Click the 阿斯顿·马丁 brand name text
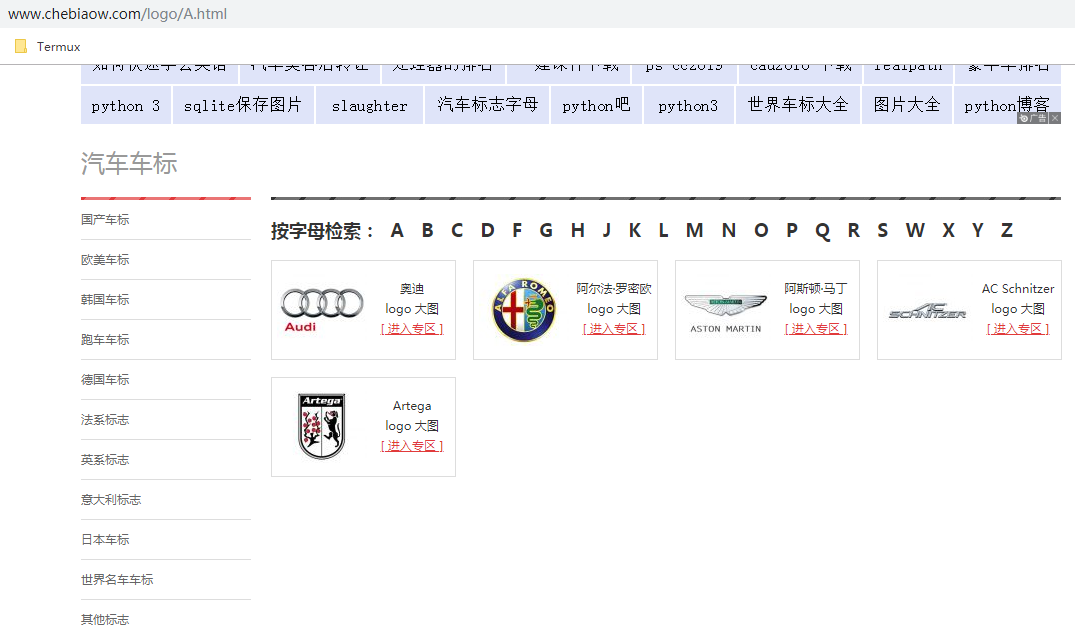 pos(816,289)
